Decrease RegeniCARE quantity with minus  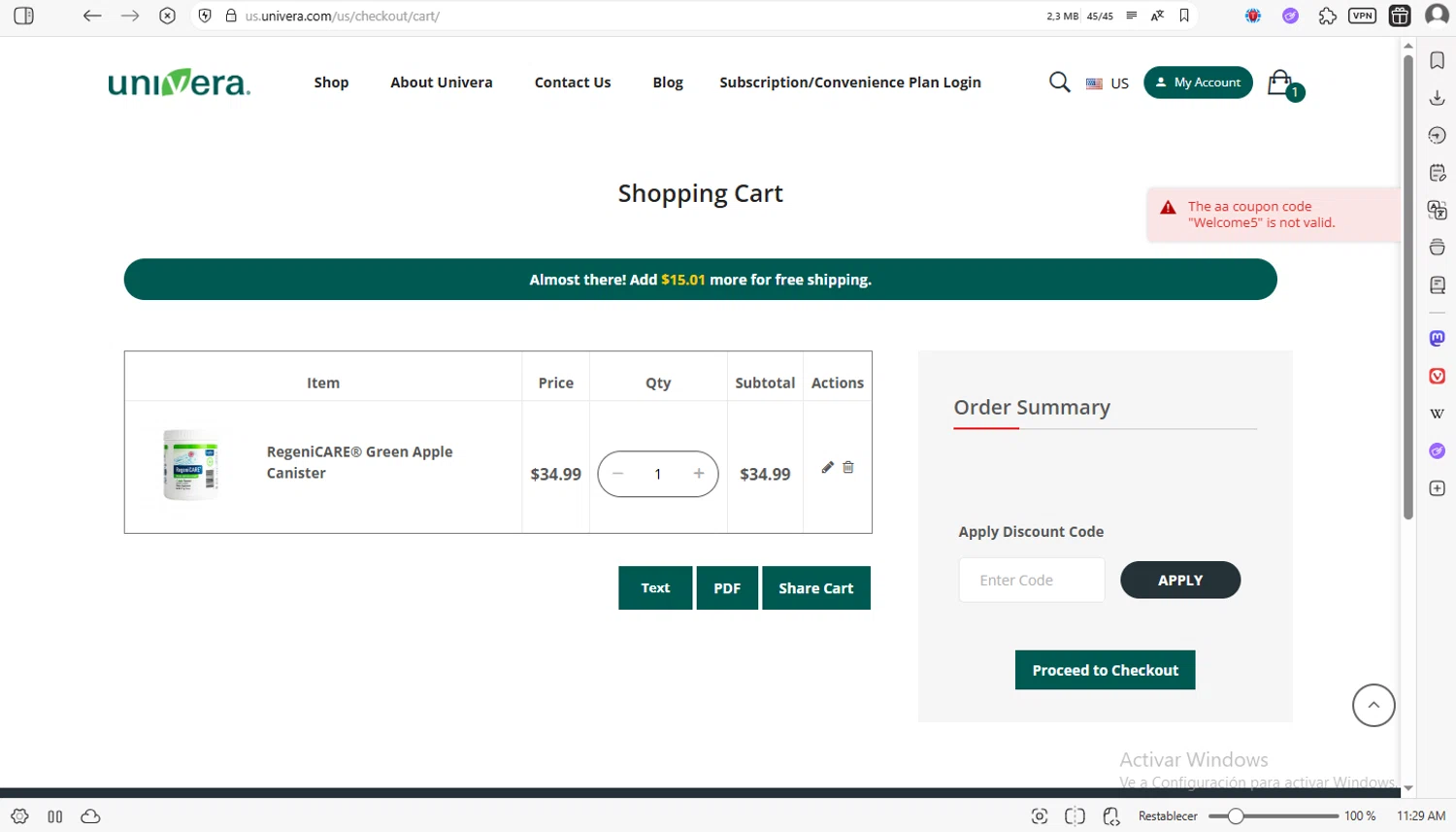pos(618,474)
